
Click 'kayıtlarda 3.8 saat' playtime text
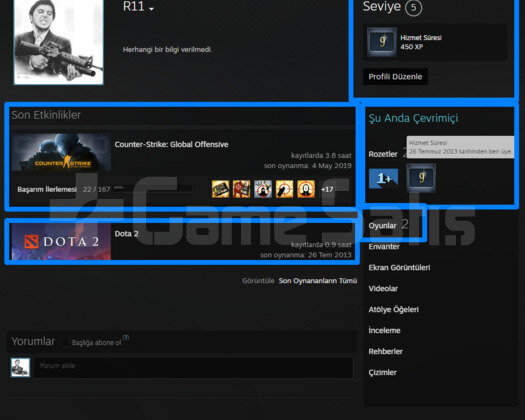(x=321, y=156)
